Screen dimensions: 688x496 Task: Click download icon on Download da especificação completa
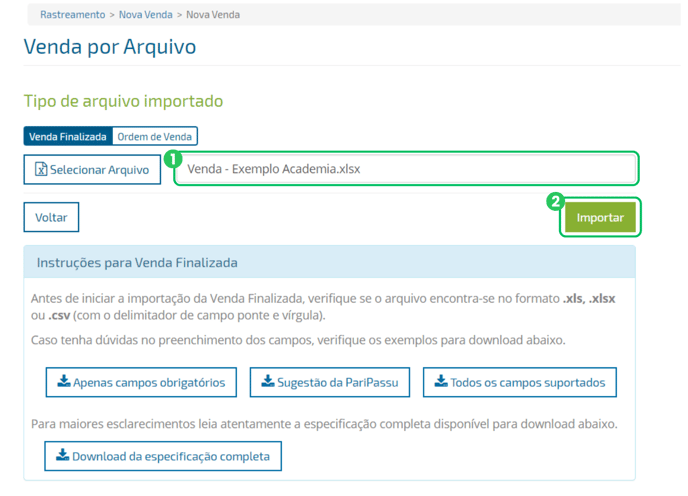point(63,456)
